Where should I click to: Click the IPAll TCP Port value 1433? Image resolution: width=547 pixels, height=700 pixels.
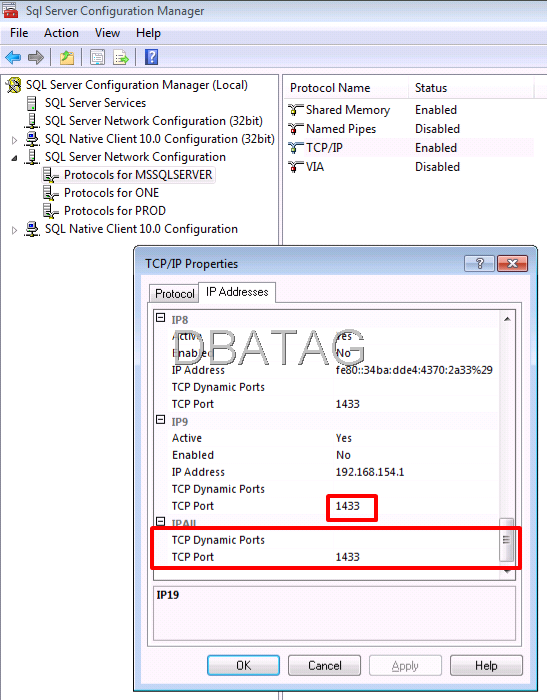pos(347,557)
